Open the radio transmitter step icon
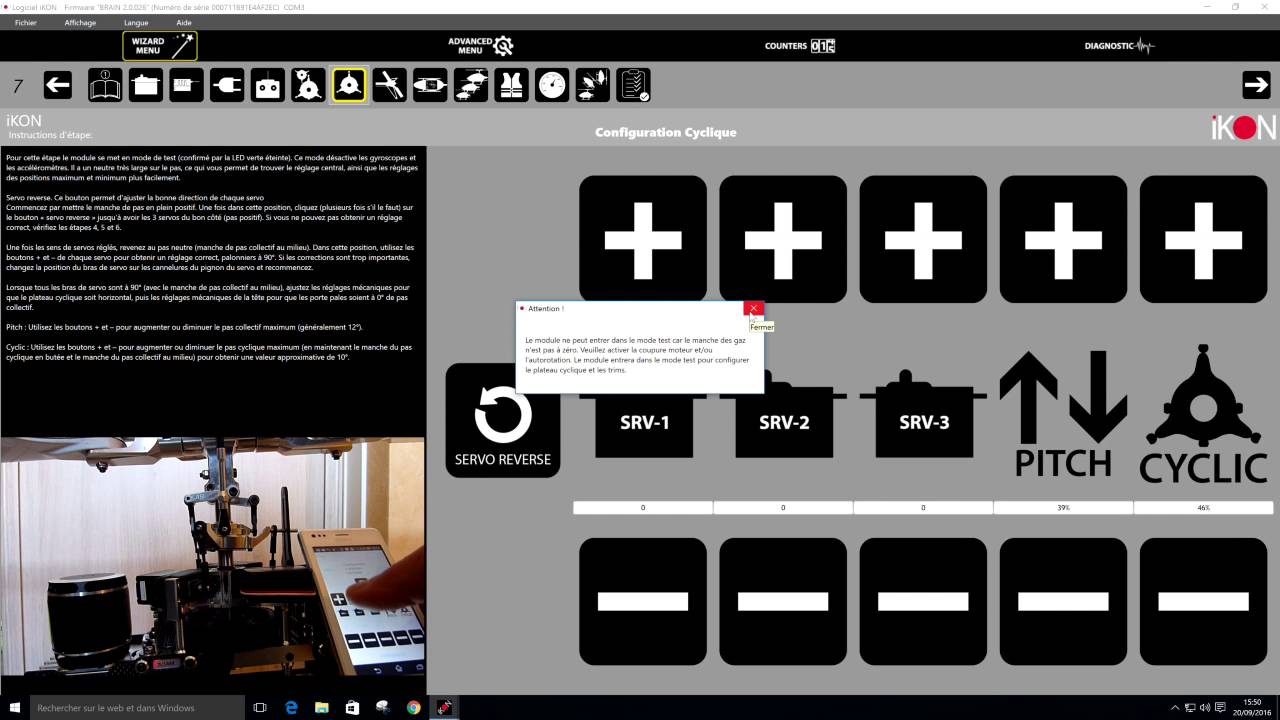 tap(268, 86)
